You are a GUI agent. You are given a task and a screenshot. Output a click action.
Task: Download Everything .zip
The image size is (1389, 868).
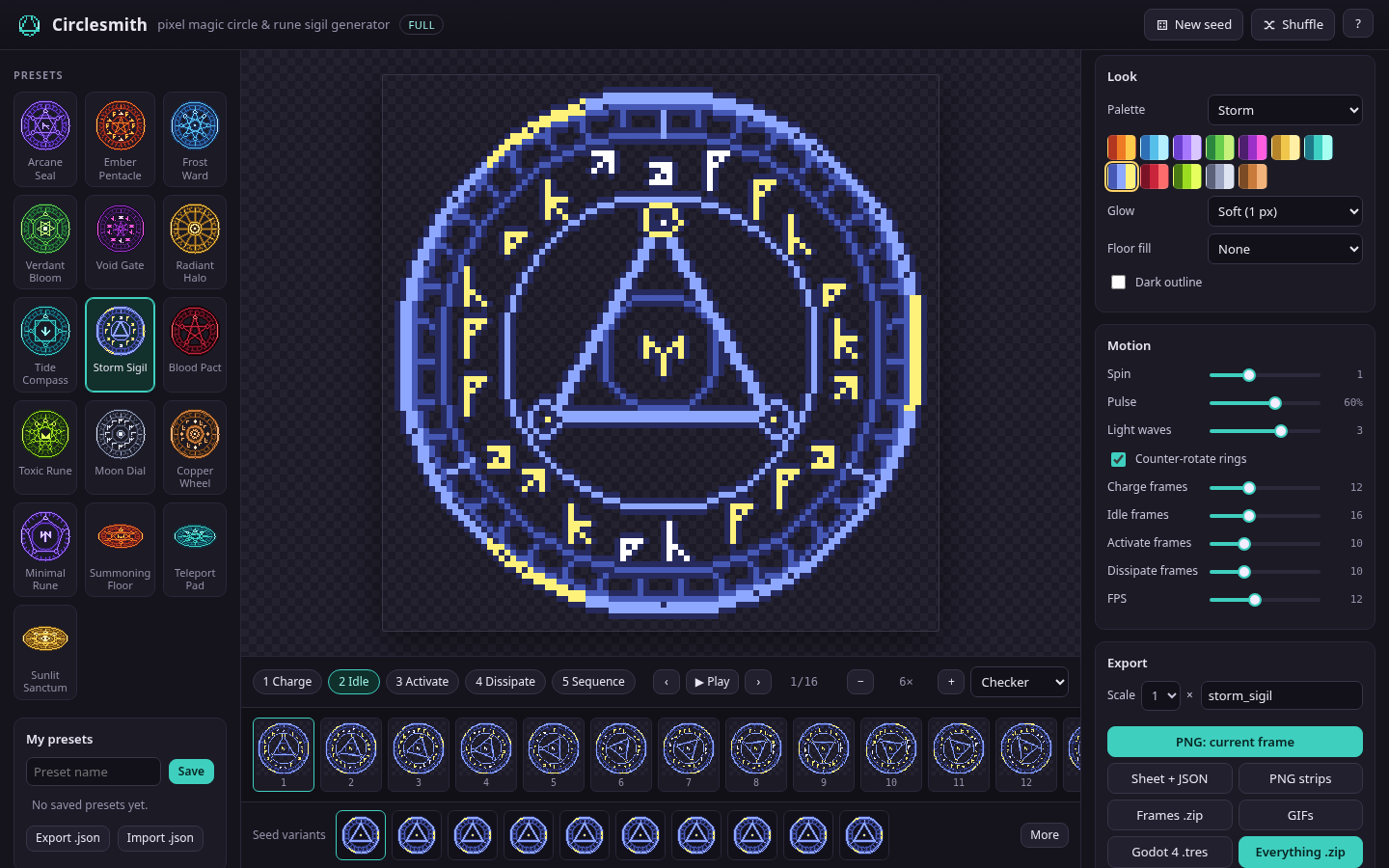point(1300,852)
